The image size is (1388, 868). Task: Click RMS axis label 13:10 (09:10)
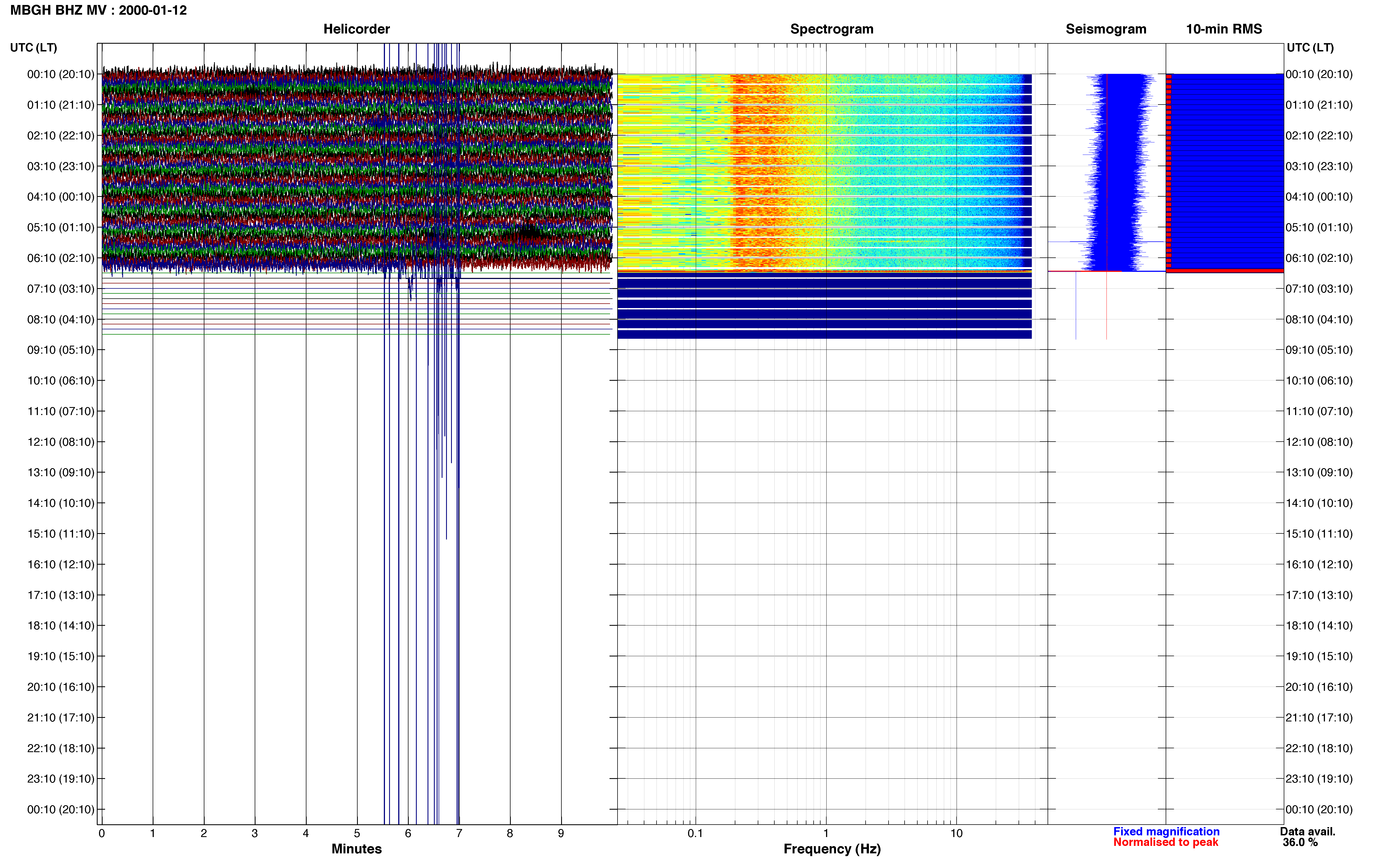click(x=1319, y=473)
